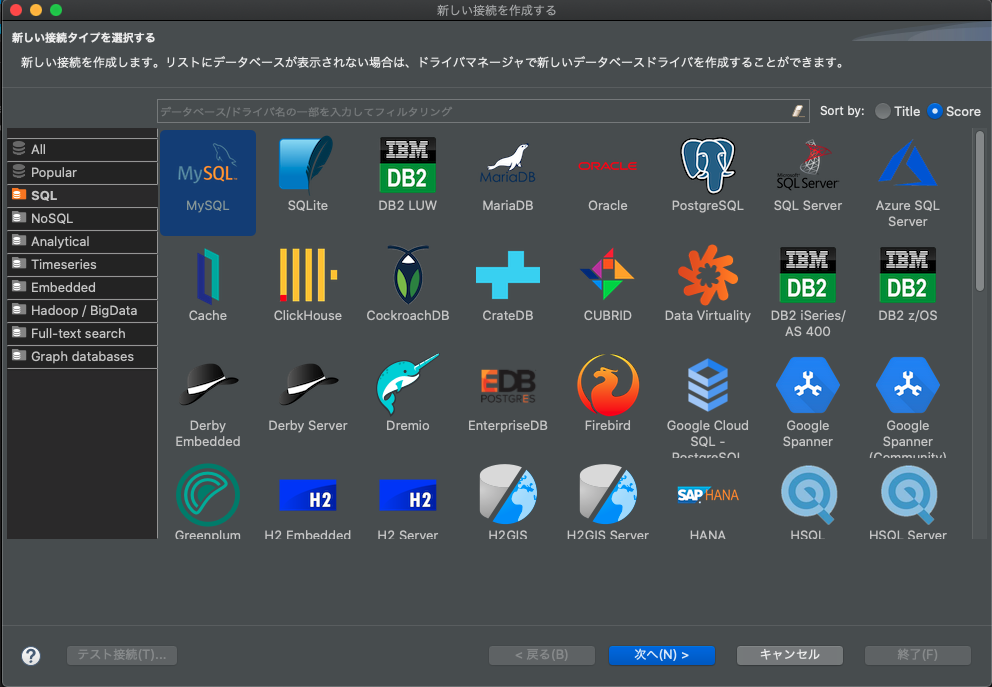The image size is (992, 687).
Task: Click the 終了(F) button
Action: pyautogui.click(x=917, y=655)
